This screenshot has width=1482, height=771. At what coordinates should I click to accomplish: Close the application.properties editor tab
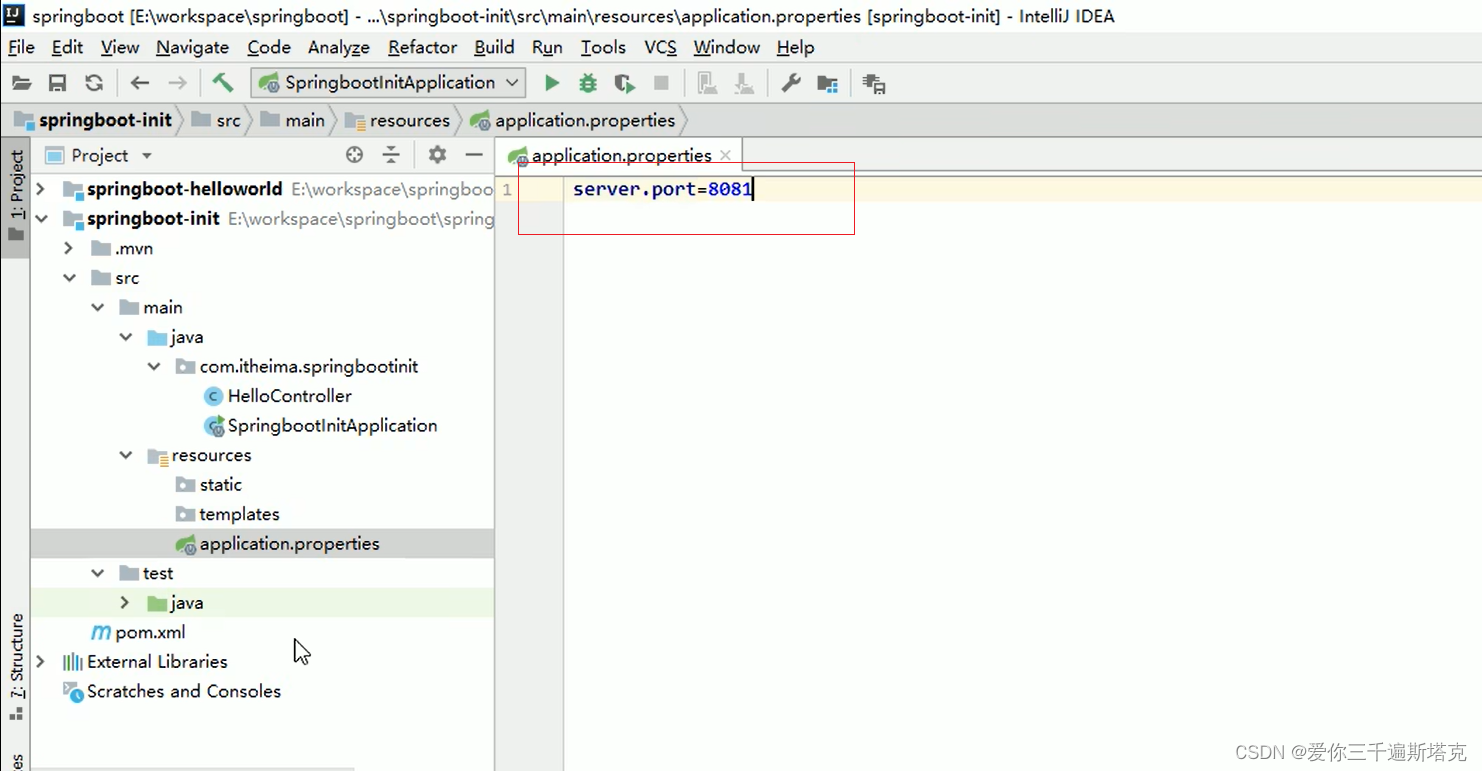click(x=725, y=155)
